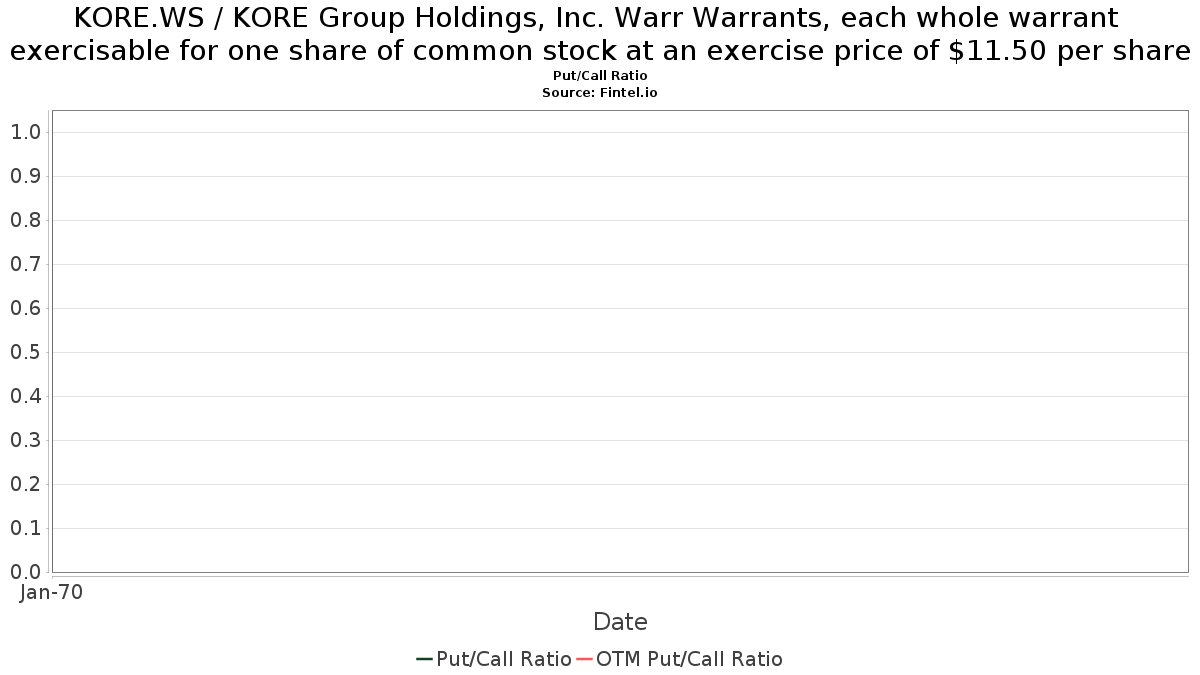This screenshot has height=675, width=1200.
Task: Click the 0.4 y-axis tick label
Action: 25,396
